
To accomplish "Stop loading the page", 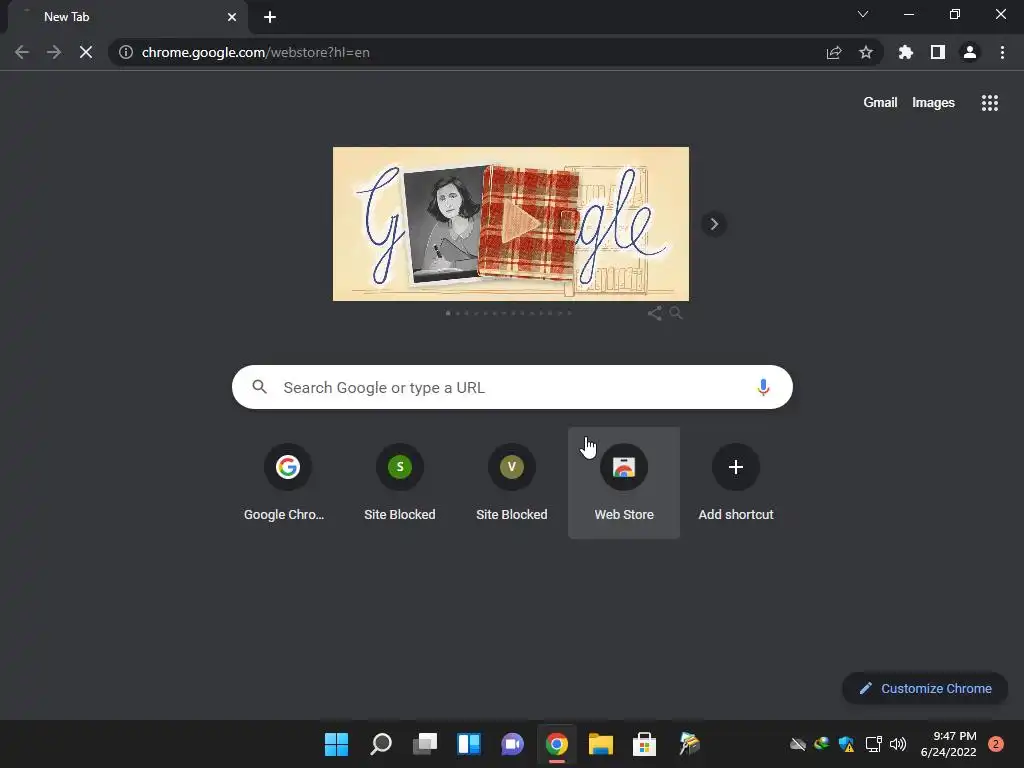I will 86,52.
